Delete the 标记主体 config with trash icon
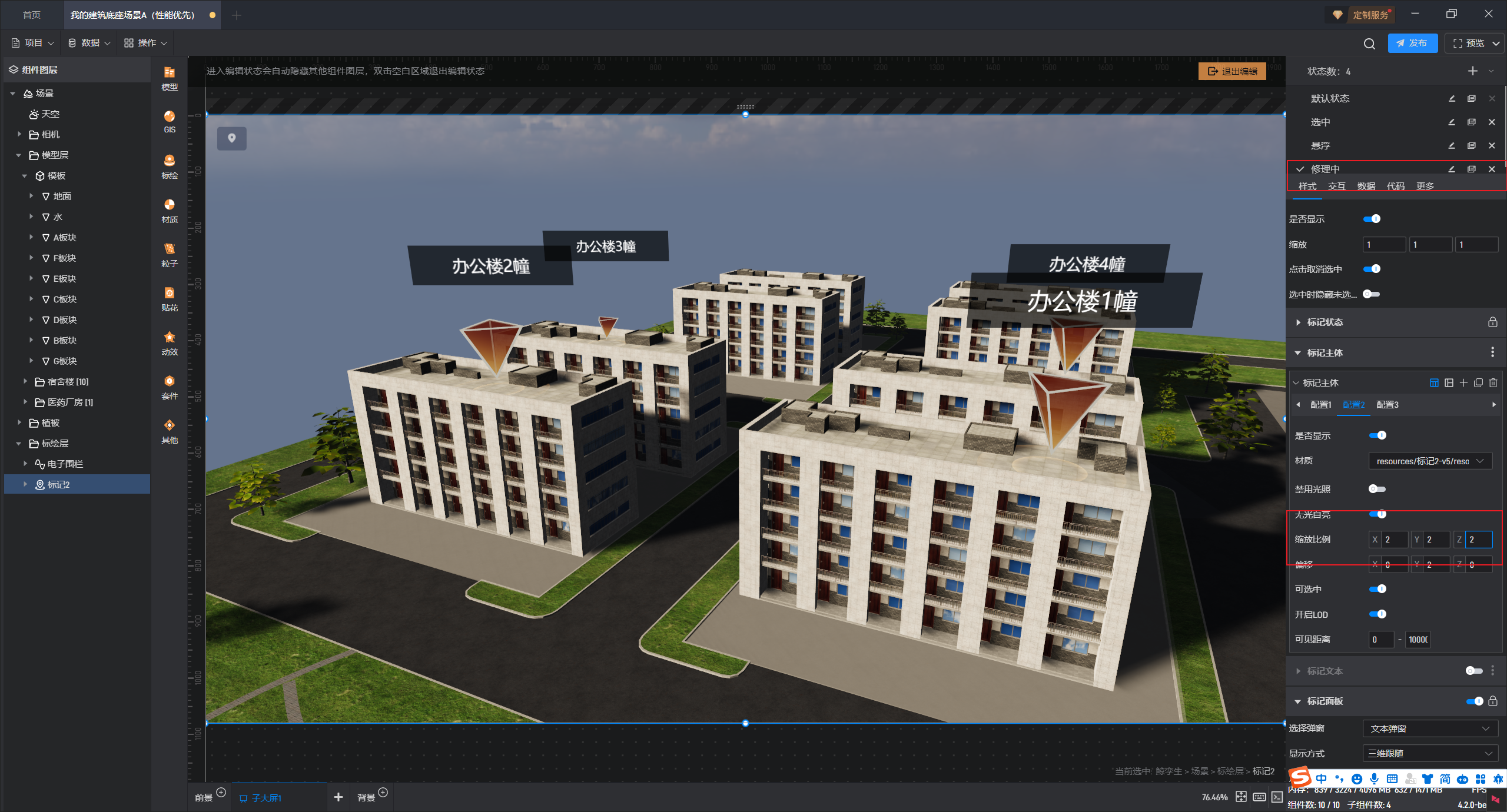 [x=1493, y=383]
